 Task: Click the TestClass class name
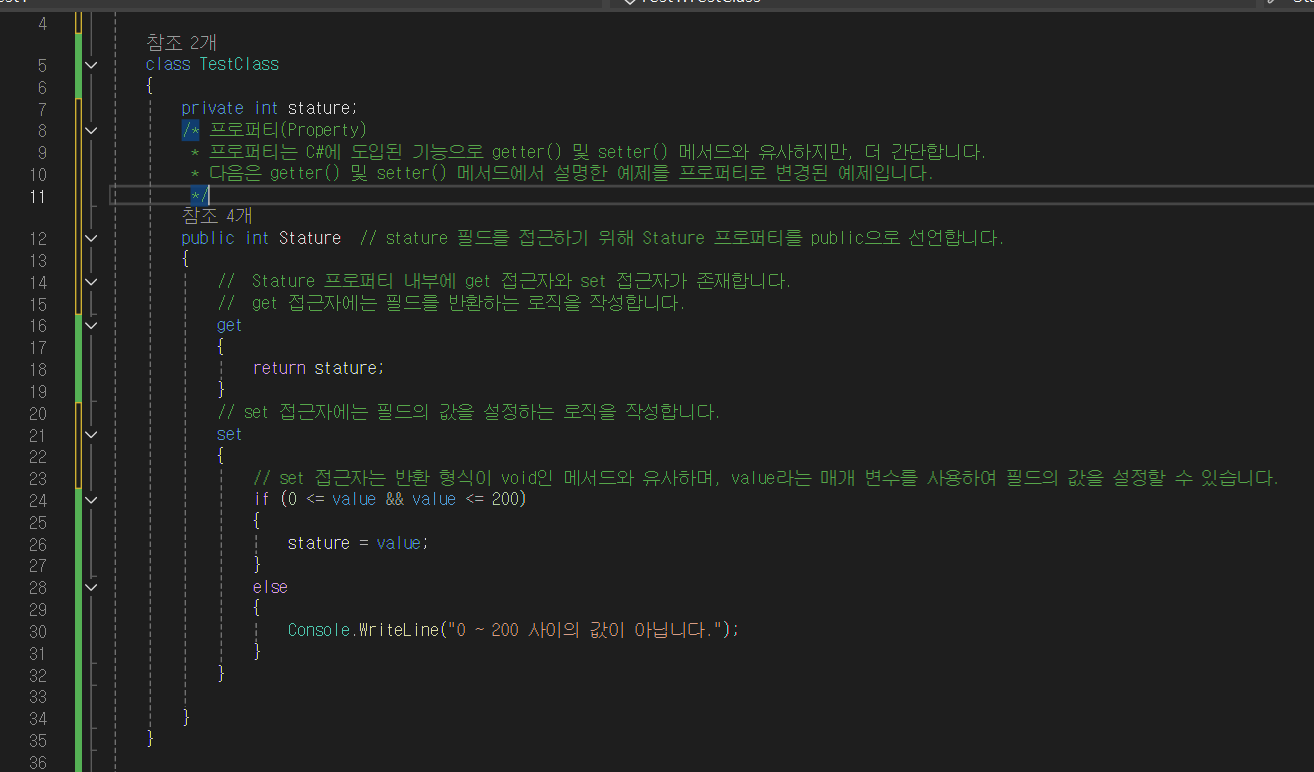(x=239, y=65)
